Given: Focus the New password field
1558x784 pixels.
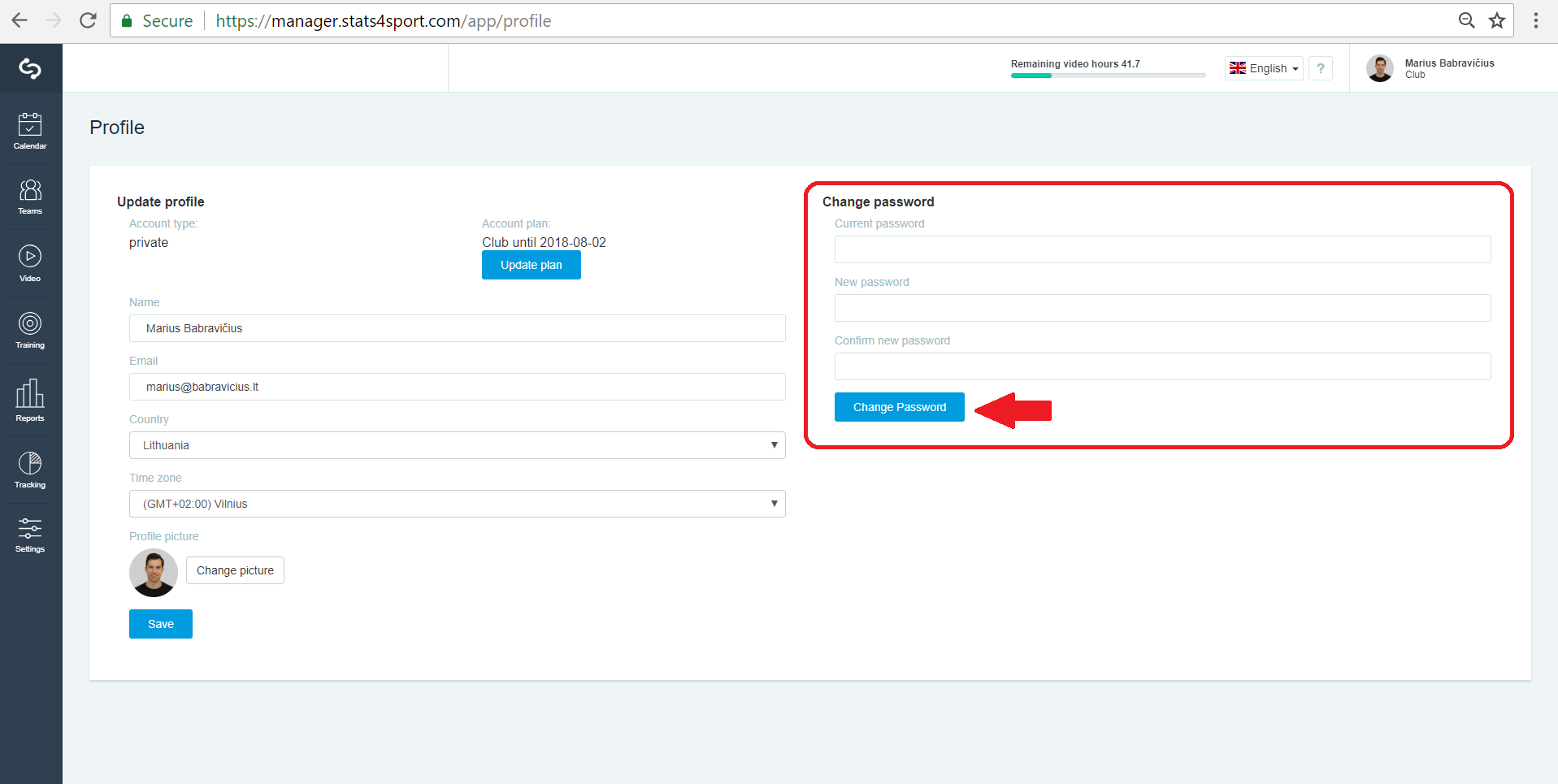Looking at the screenshot, I should click(x=1162, y=308).
